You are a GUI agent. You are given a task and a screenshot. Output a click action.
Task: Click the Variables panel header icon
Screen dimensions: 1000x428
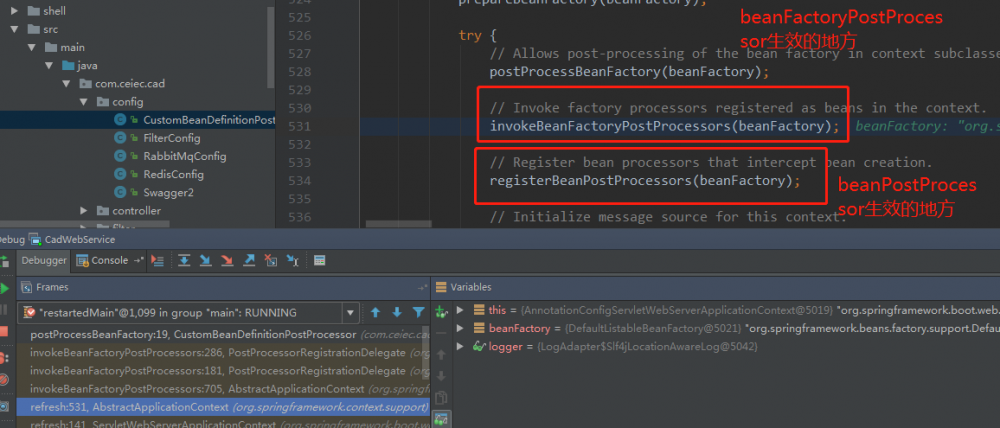(441, 288)
